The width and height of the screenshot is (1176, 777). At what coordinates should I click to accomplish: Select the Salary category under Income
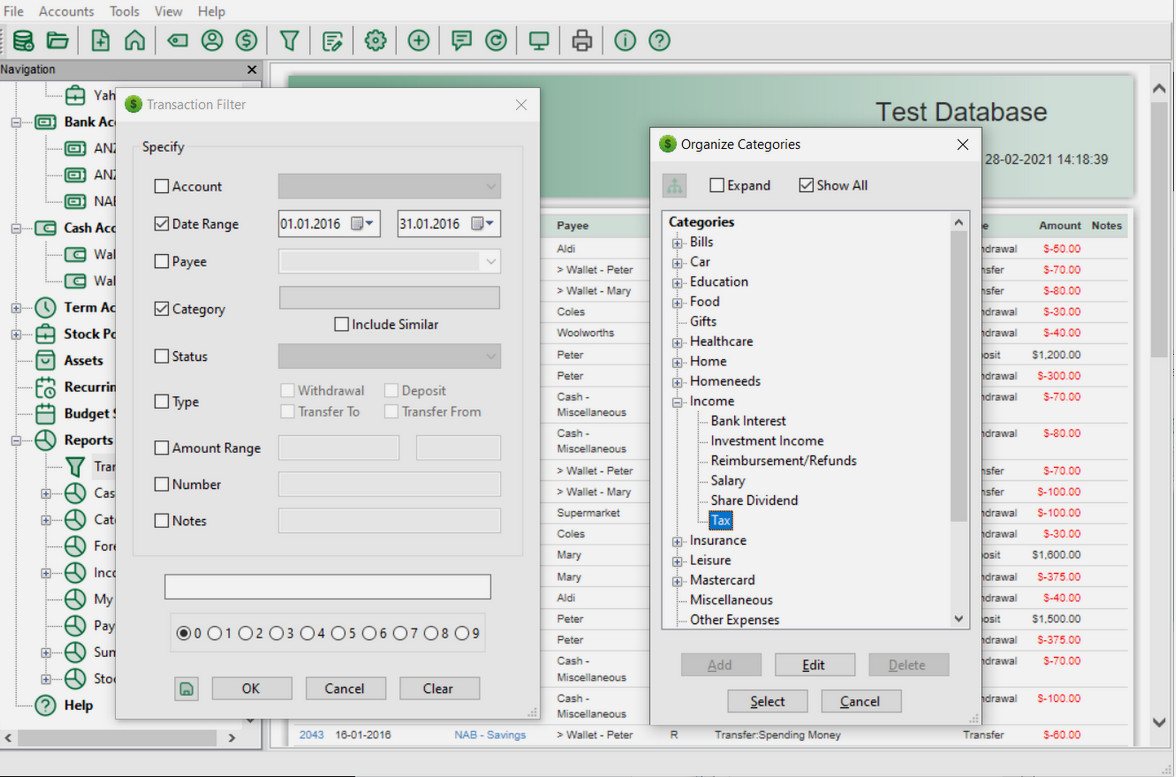[728, 481]
